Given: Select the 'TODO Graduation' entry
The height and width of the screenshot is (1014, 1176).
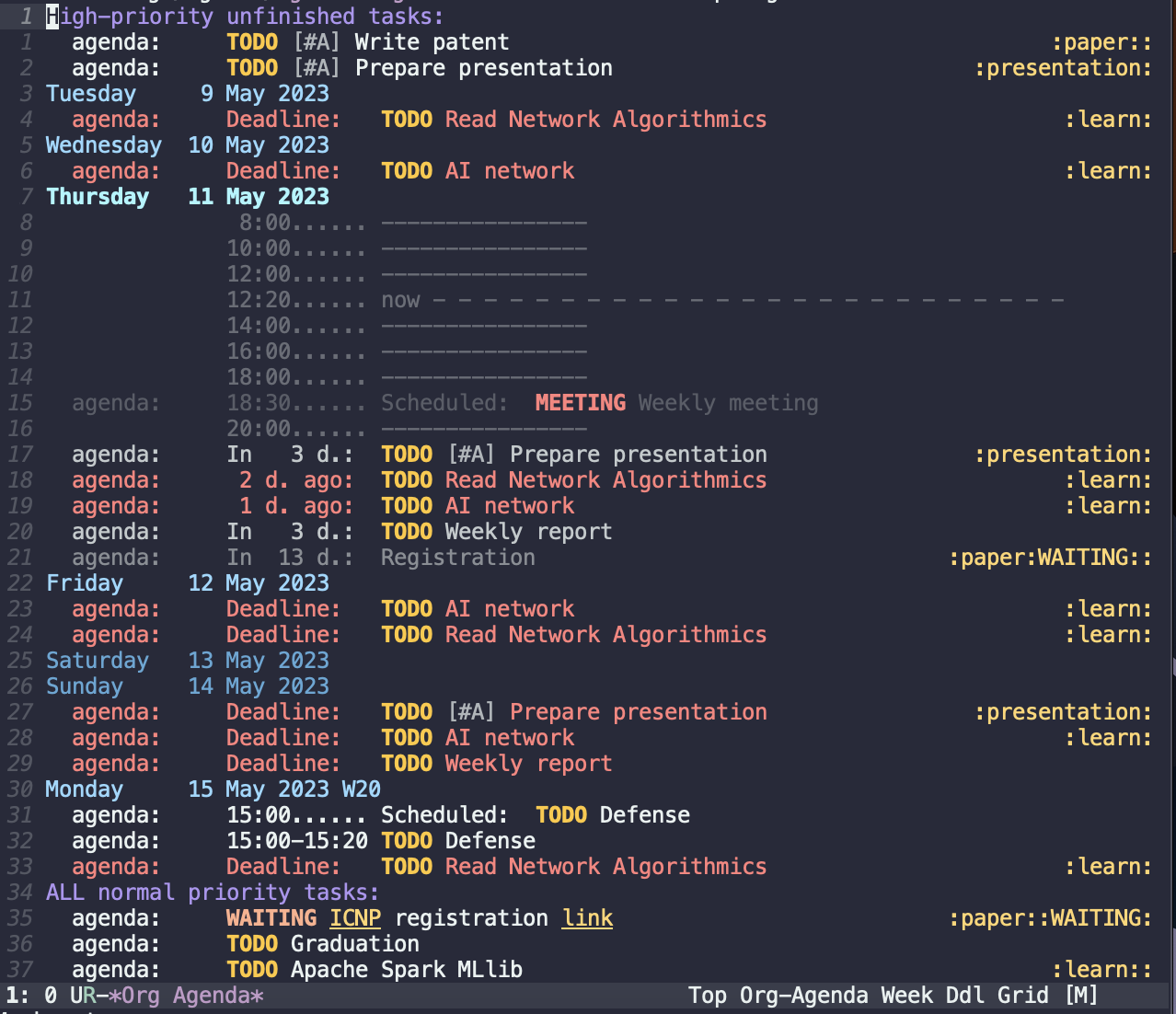Looking at the screenshot, I should coord(246,944).
